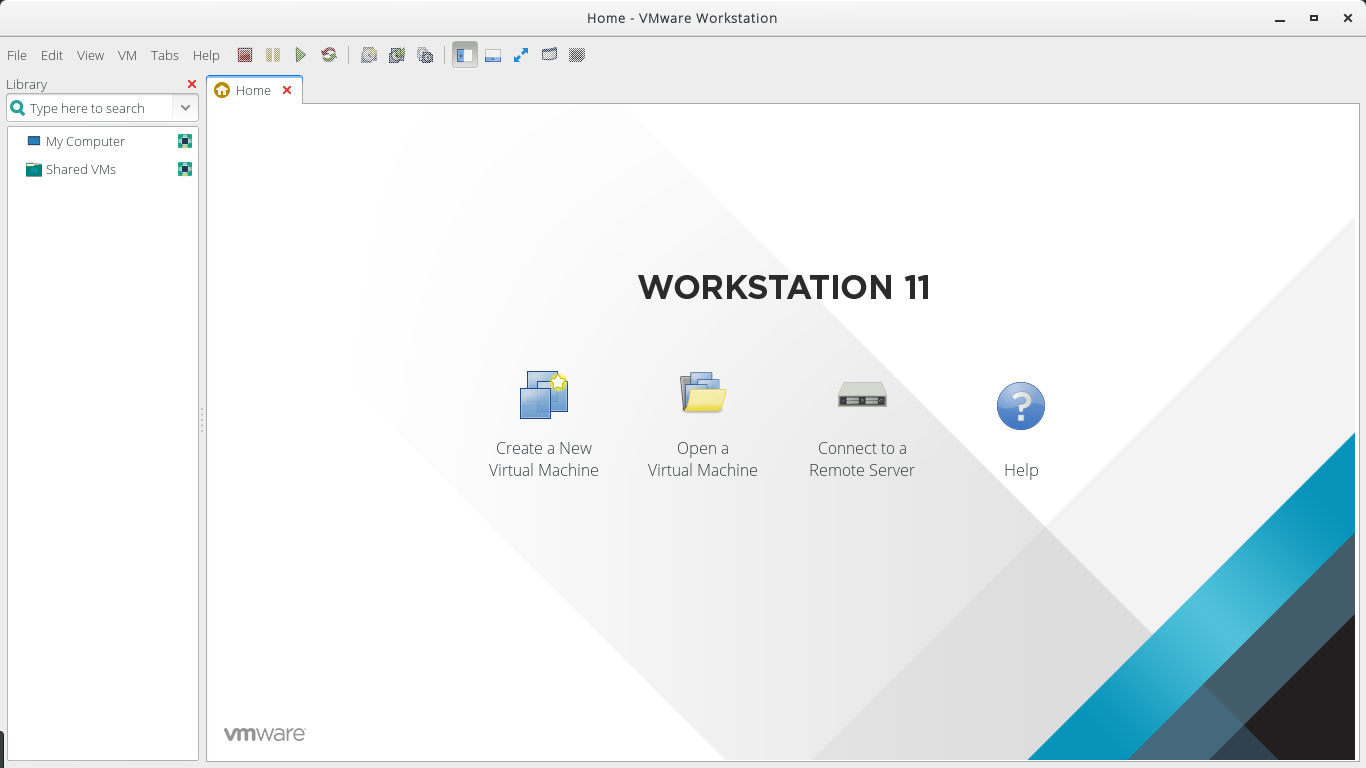Open the VM menu

point(127,55)
